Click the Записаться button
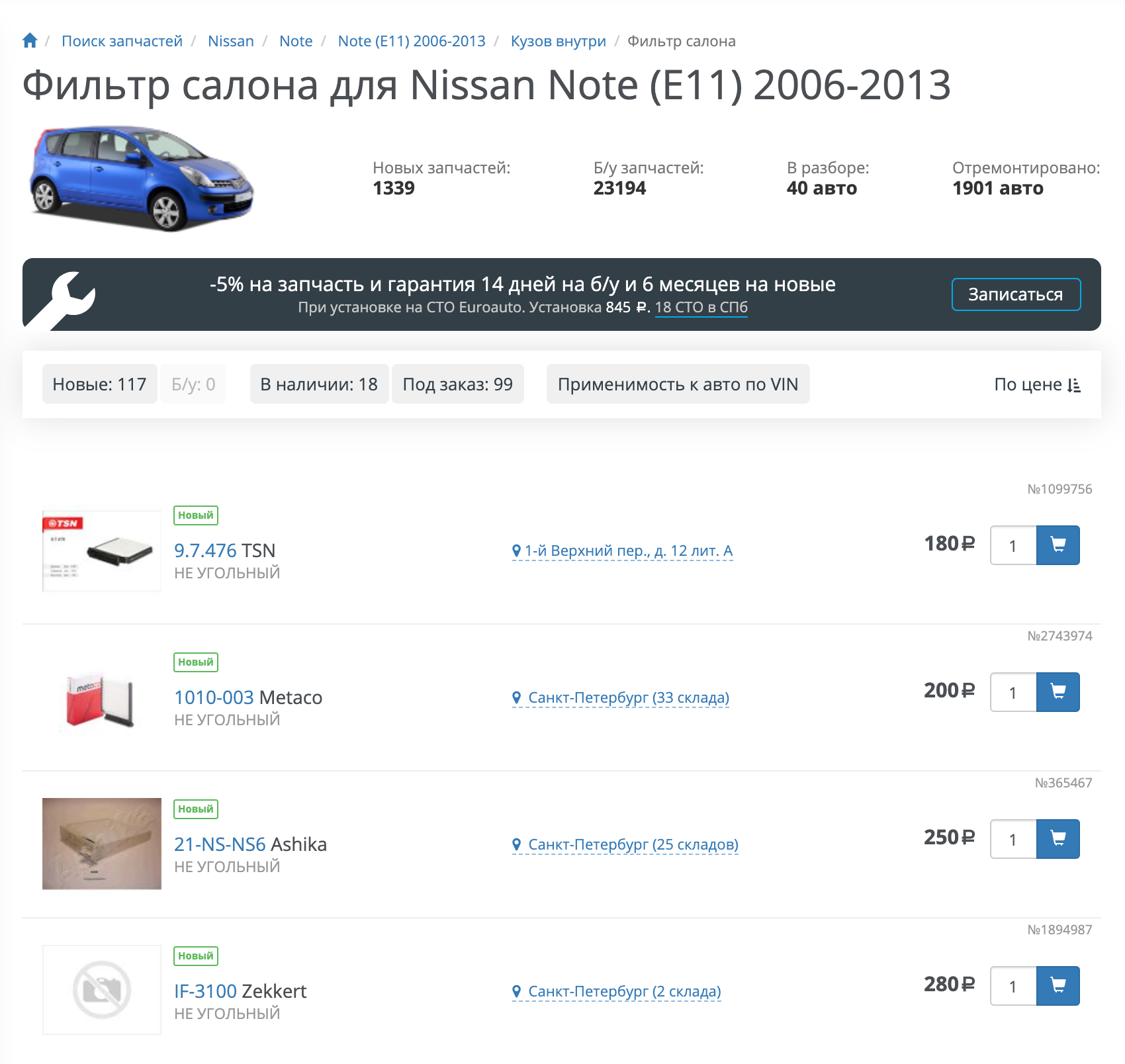Viewport: 1125px width, 1064px height. [1016, 294]
